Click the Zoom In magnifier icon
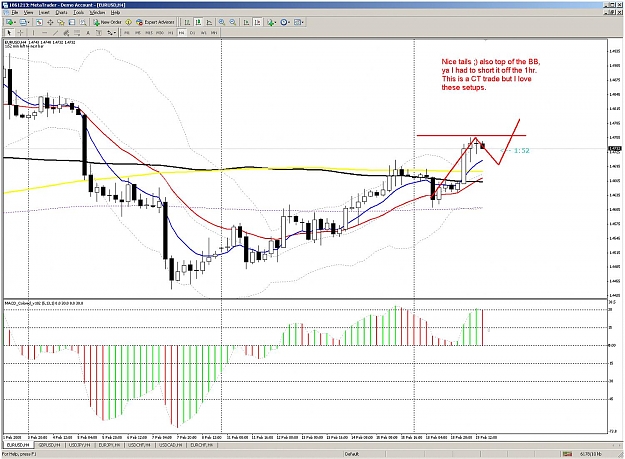 (222, 22)
